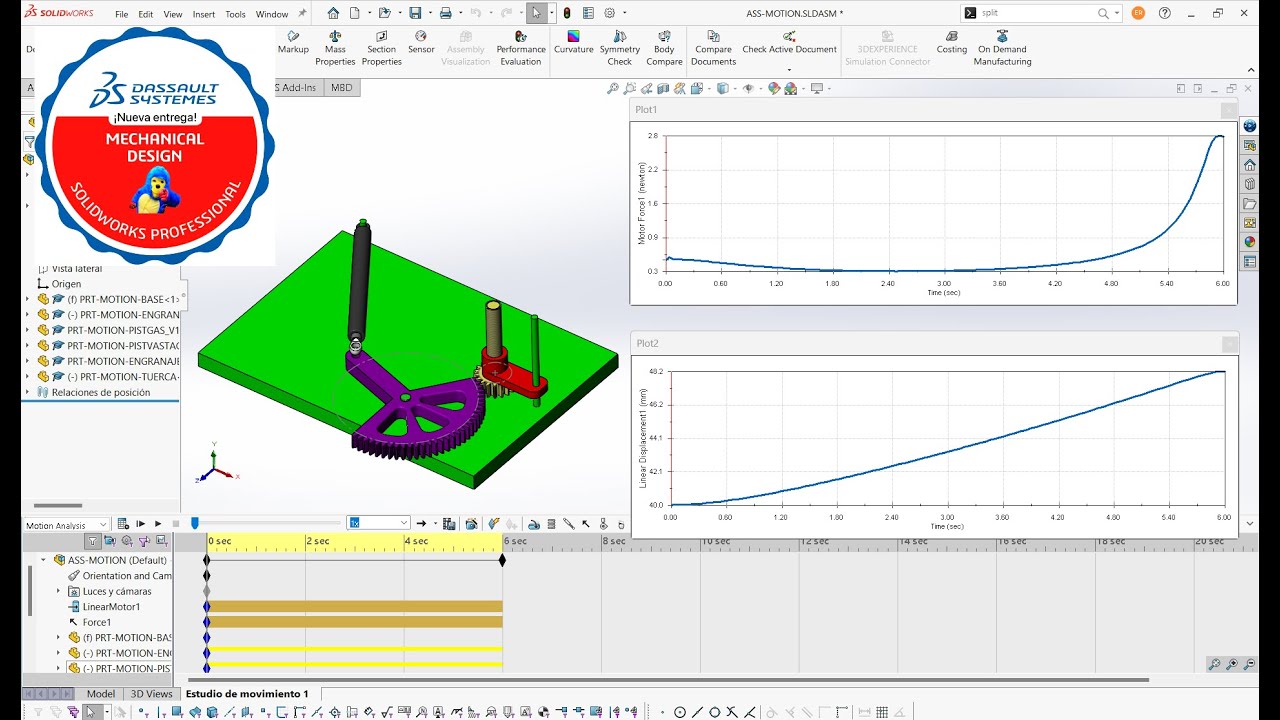
Task: Select Estudio de movimiento 1 tab
Action: coord(247,694)
